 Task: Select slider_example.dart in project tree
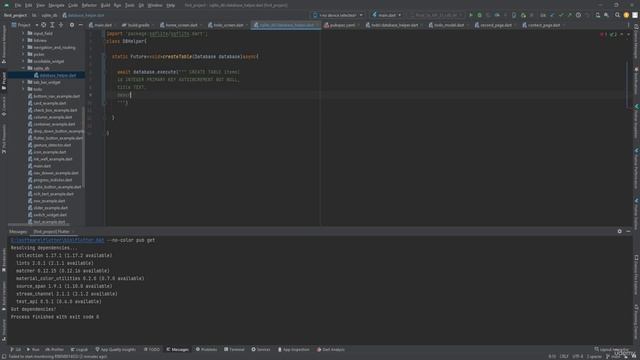pyautogui.click(x=47, y=208)
